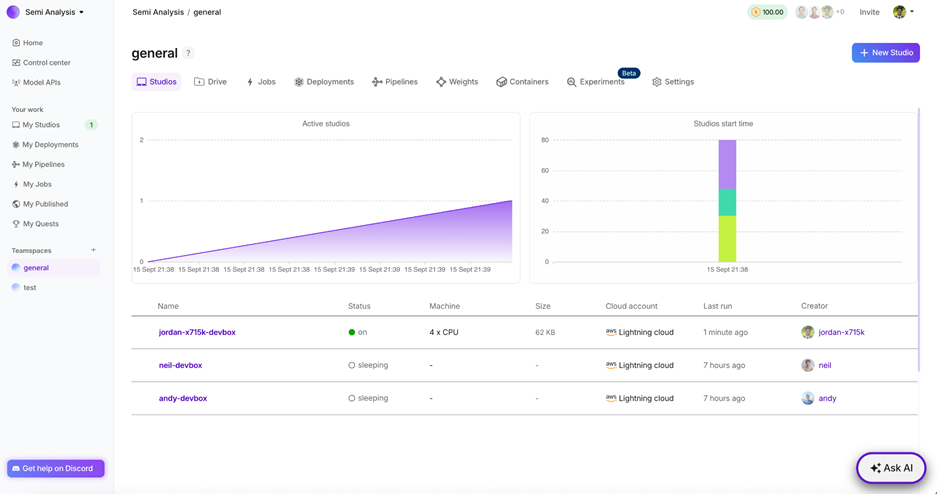Click the Invite link
937x494 pixels.
869,12
